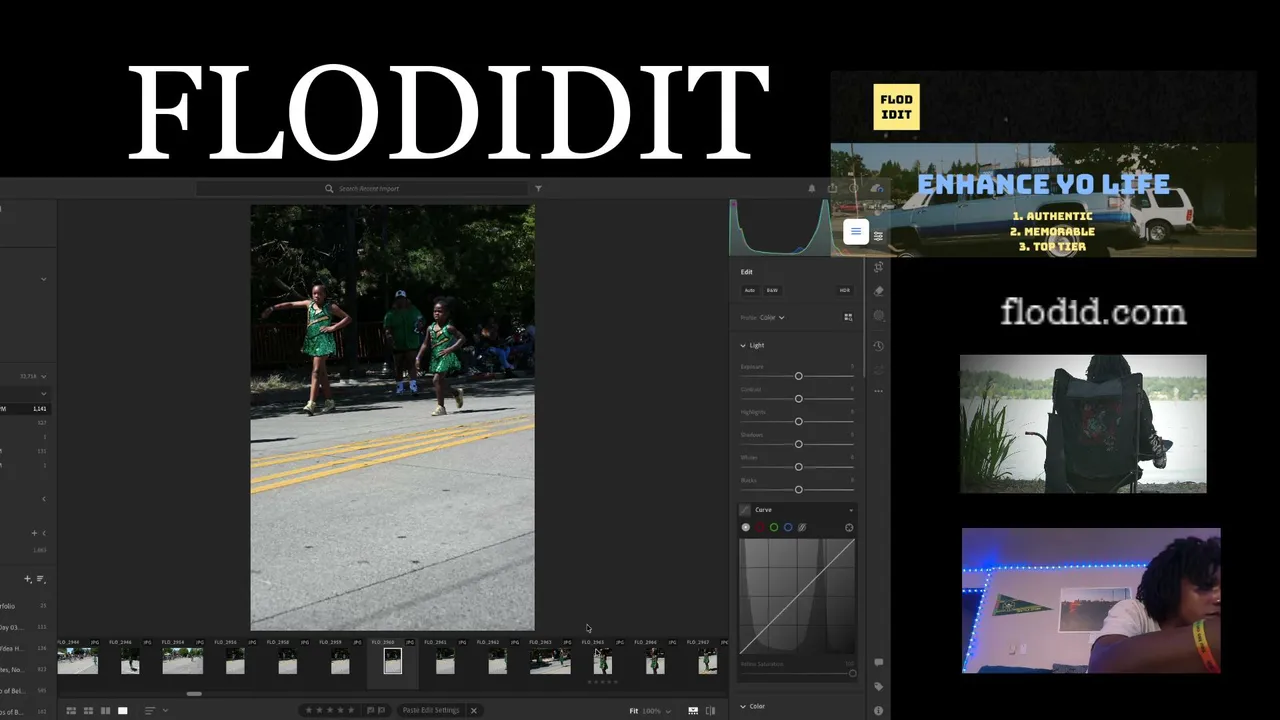Image resolution: width=1280 pixels, height=720 pixels.
Task: Select the red curve channel
Action: [x=759, y=527]
